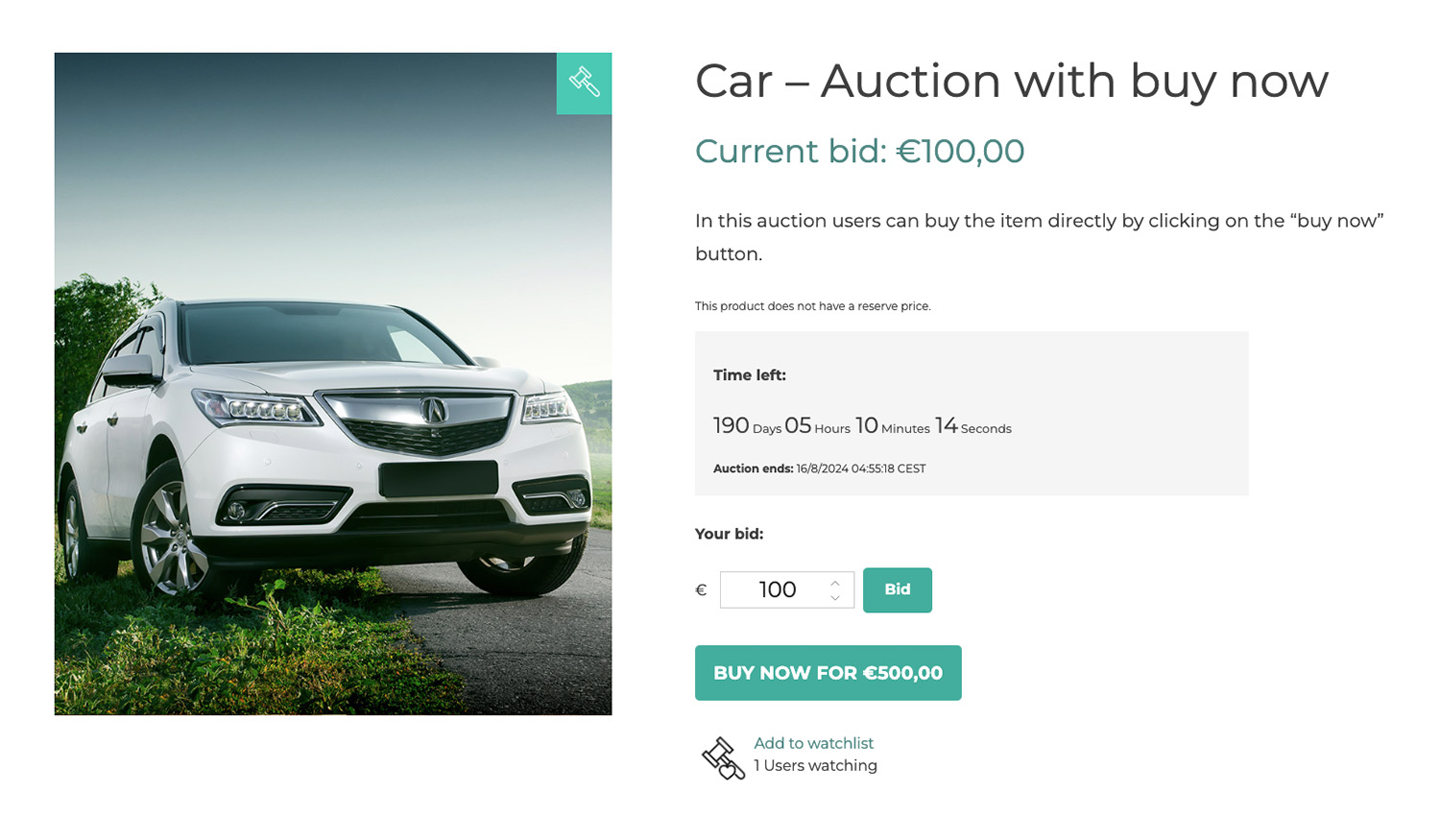Click the no reserve price notice
This screenshot has width=1440, height=840.
[812, 306]
